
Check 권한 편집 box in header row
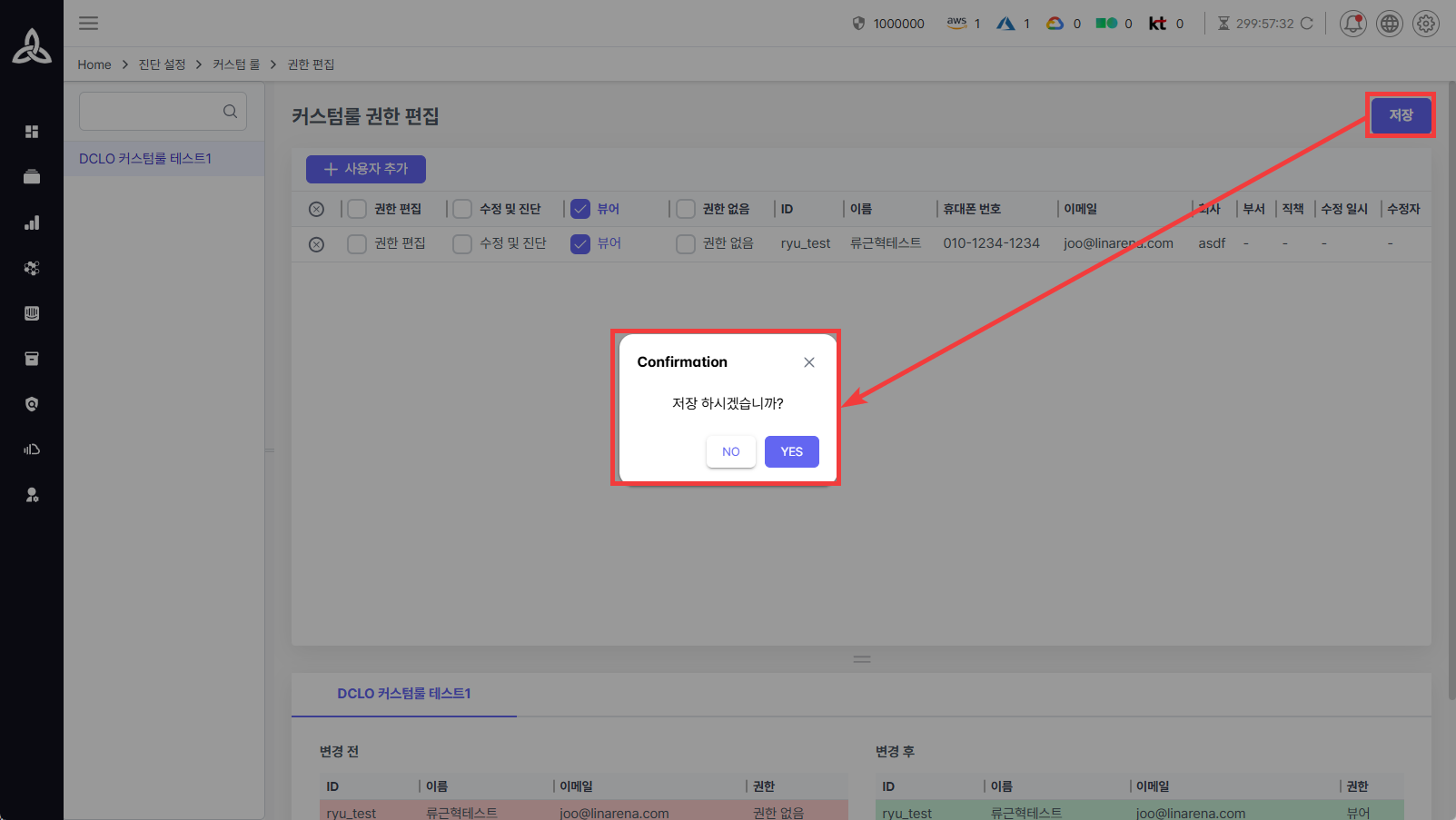click(x=357, y=210)
